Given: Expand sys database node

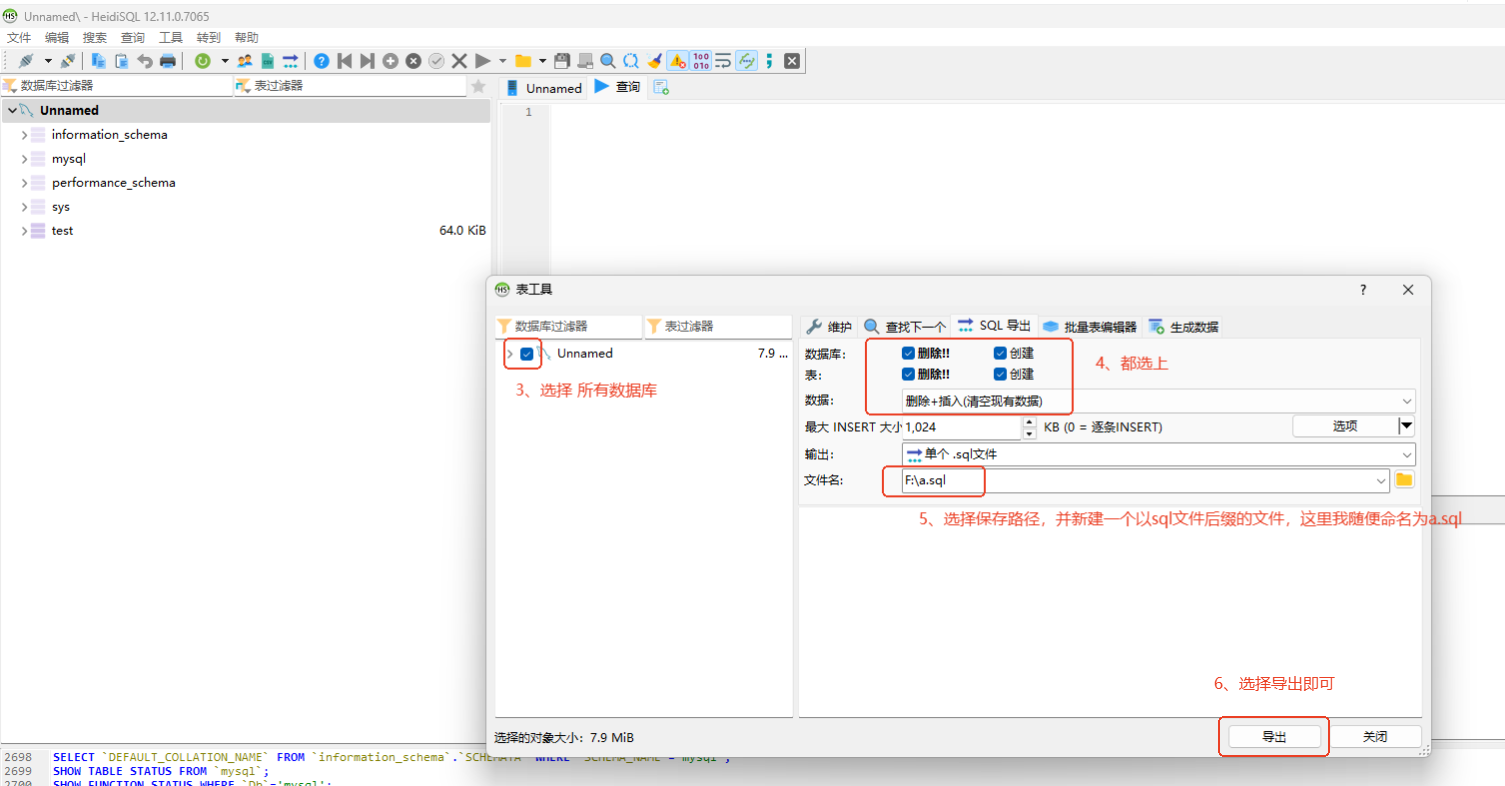Looking at the screenshot, I should click(24, 206).
